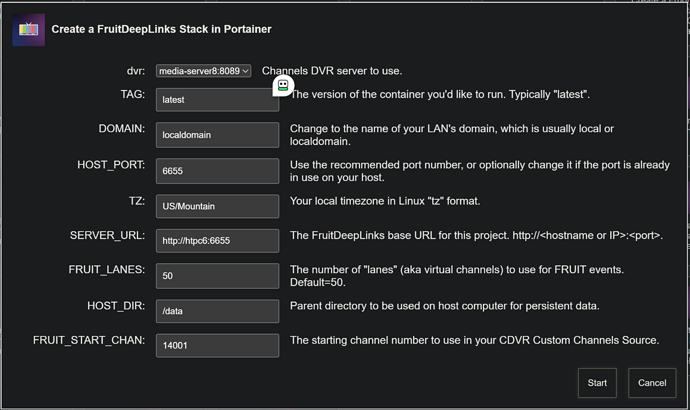Click the Cancel button
The image size is (690, 410).
click(652, 383)
